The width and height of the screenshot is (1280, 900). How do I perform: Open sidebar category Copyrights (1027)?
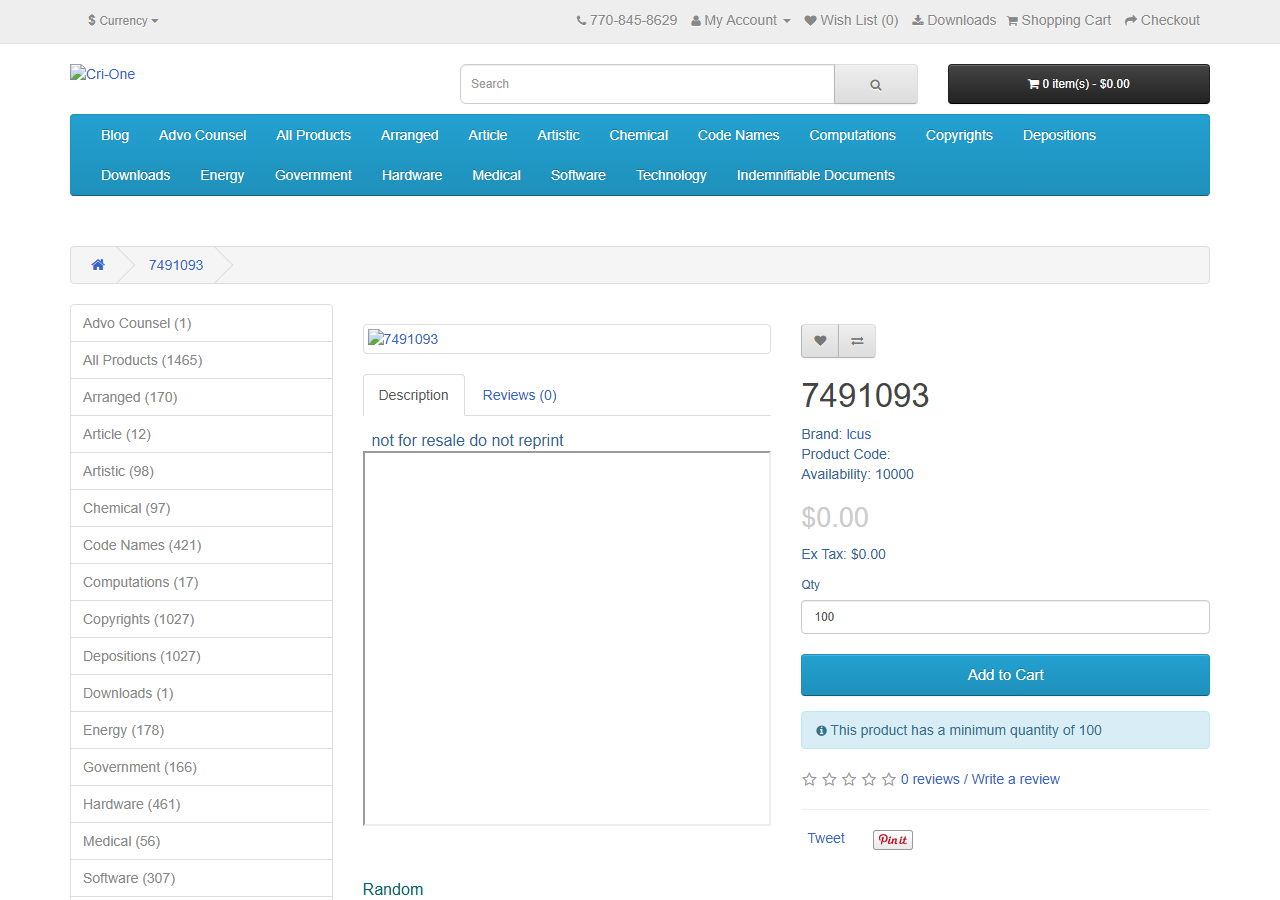[201, 619]
